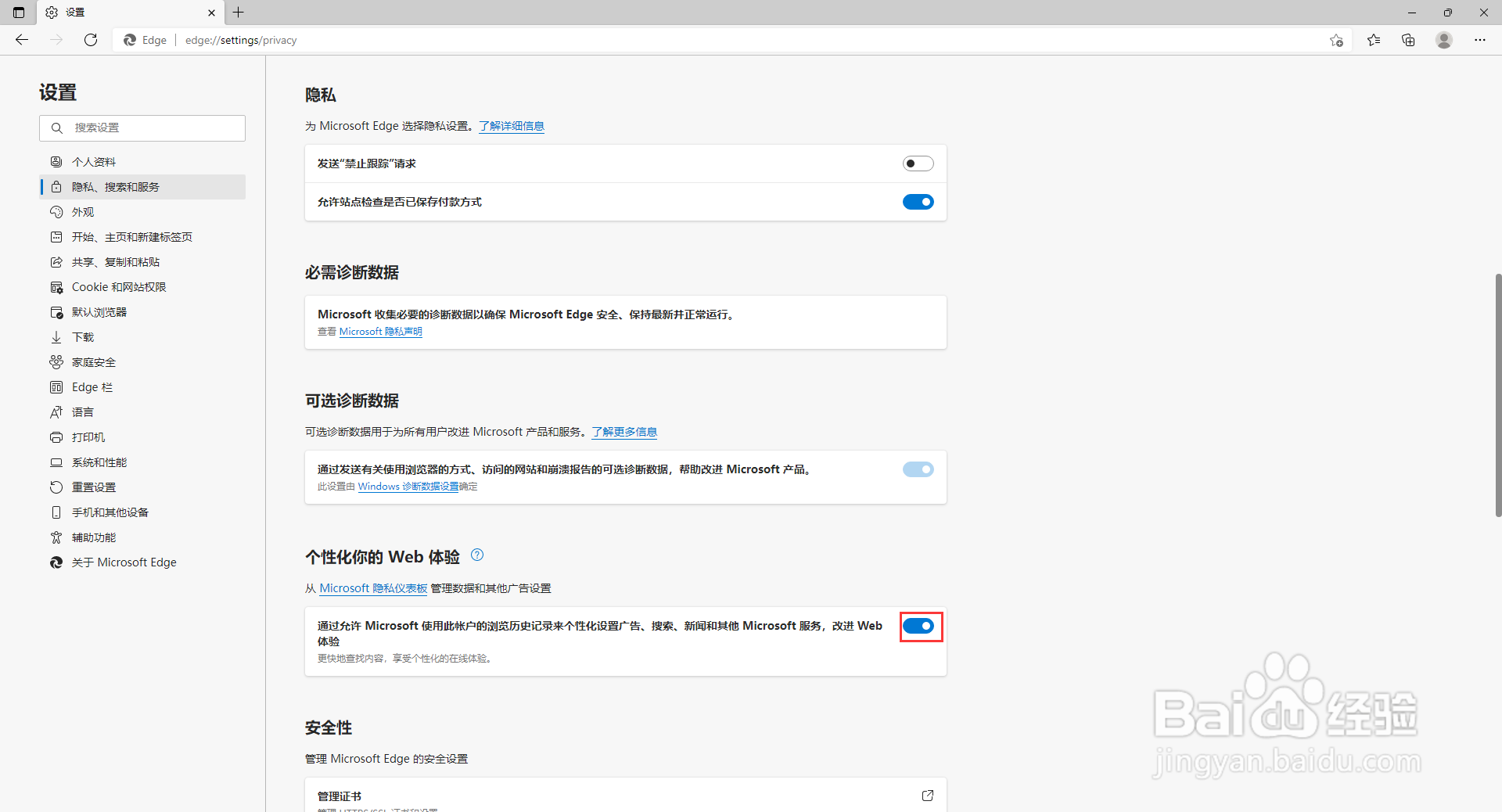Toggle the optional diagnostic data switch
This screenshot has height=812, width=1502.
(918, 469)
